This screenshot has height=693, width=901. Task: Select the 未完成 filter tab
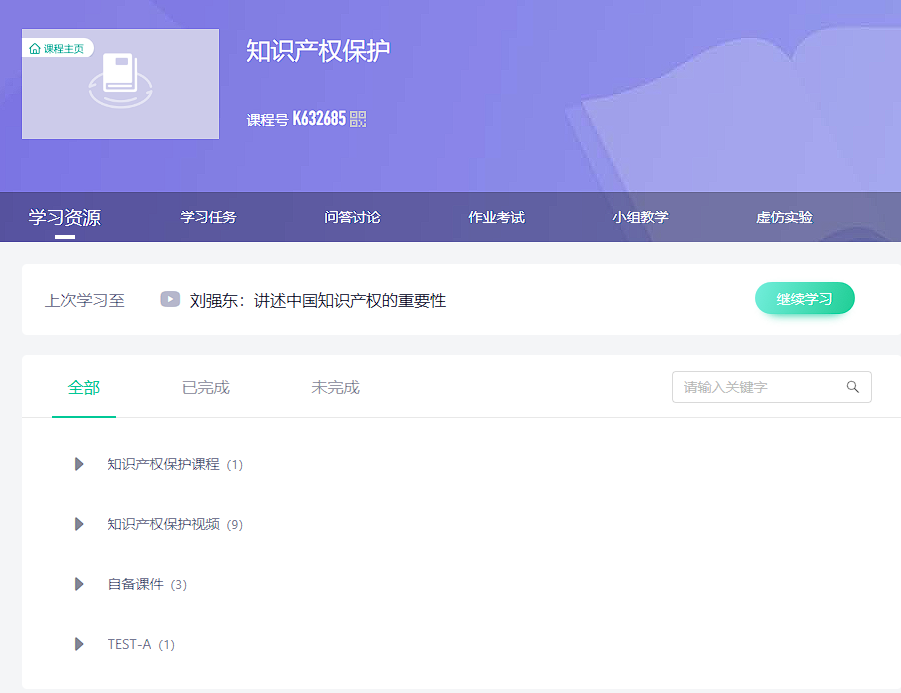[336, 388]
